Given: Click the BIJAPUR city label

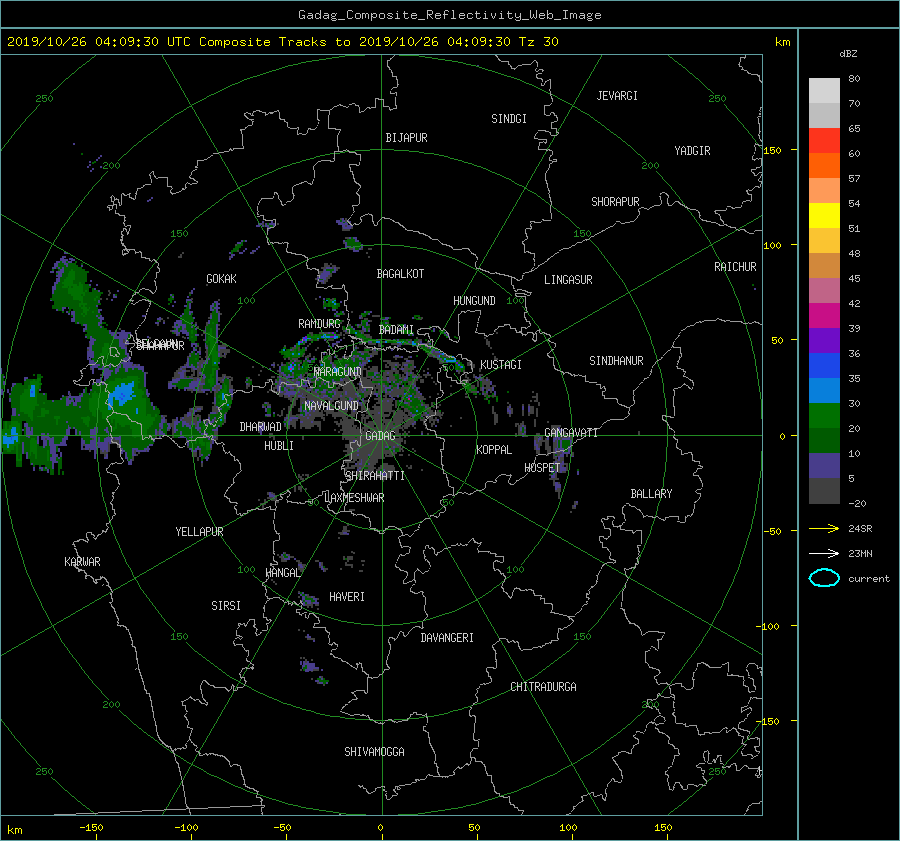Looking at the screenshot, I should coord(406,138).
